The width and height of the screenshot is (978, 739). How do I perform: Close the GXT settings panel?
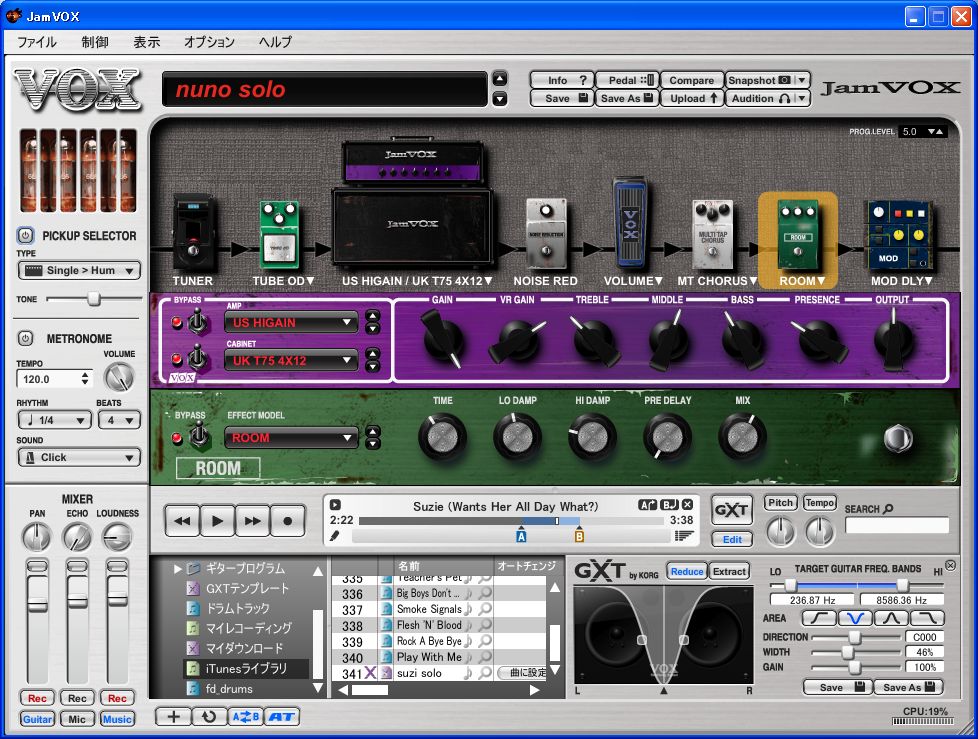click(950, 565)
